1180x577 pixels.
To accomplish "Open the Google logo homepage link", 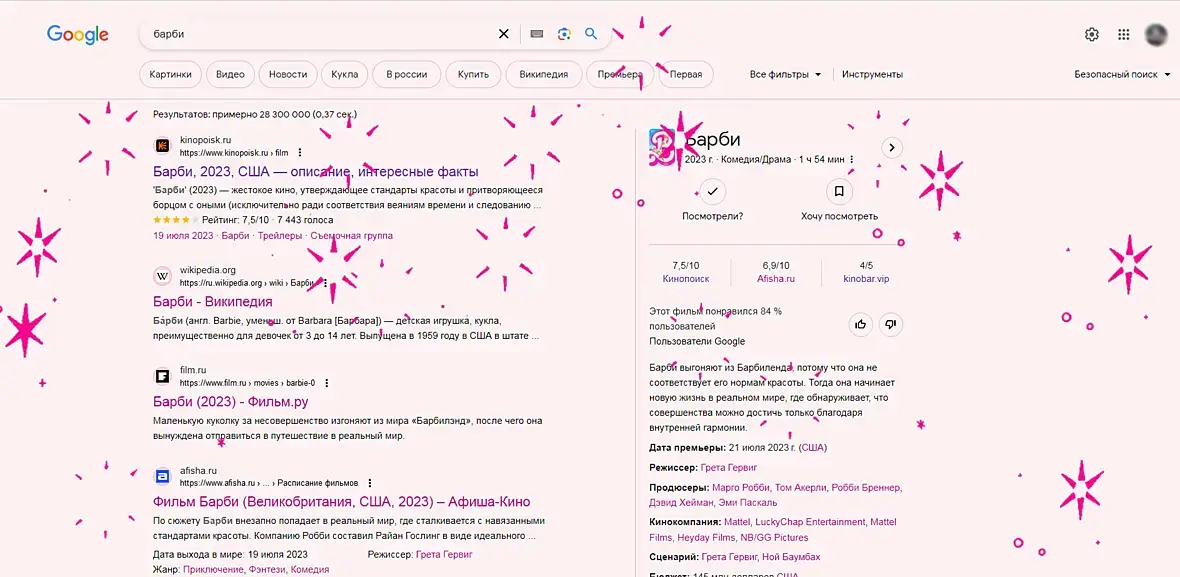I will click(78, 35).
